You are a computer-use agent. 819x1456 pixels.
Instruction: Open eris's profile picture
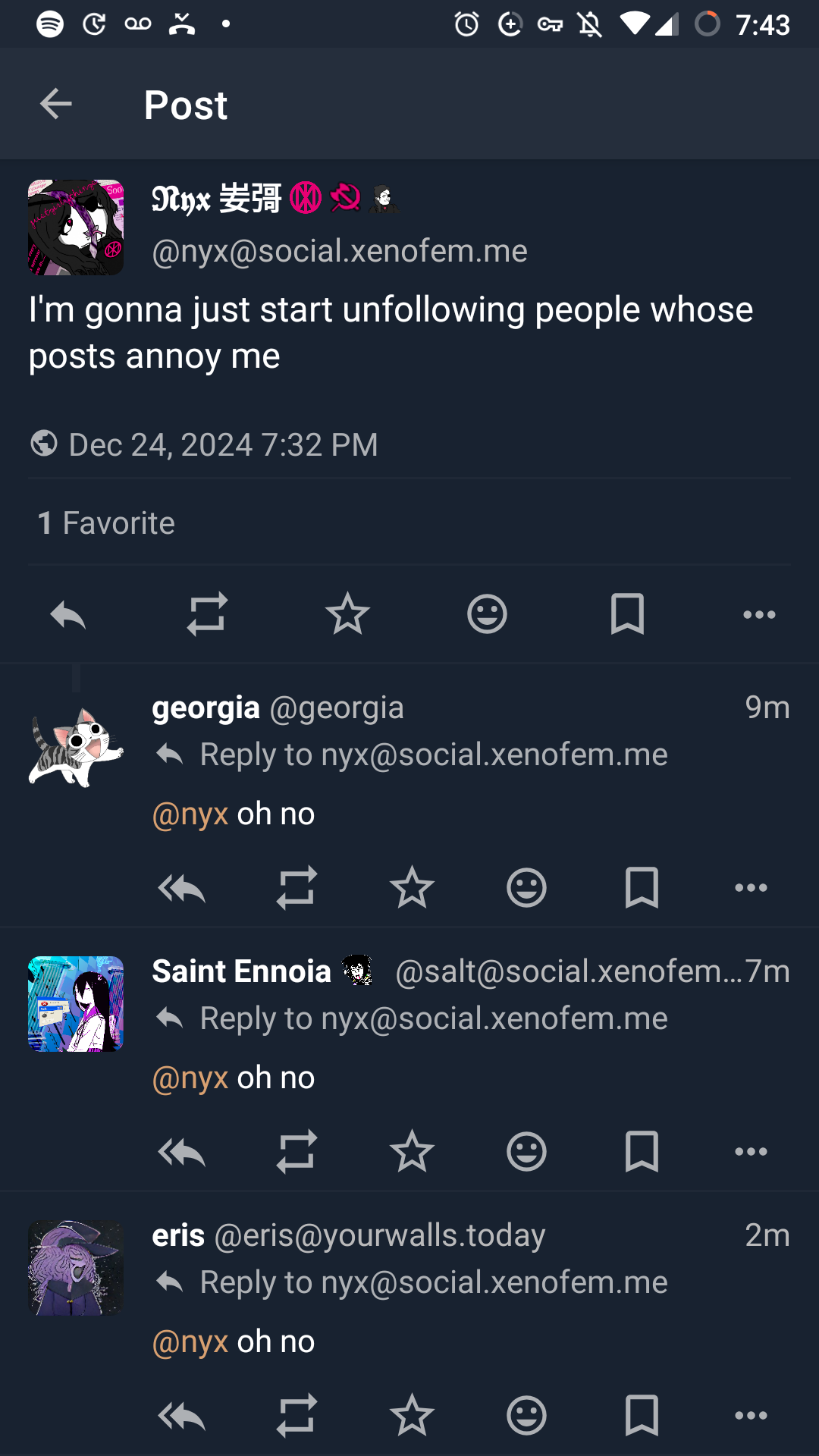click(76, 1268)
